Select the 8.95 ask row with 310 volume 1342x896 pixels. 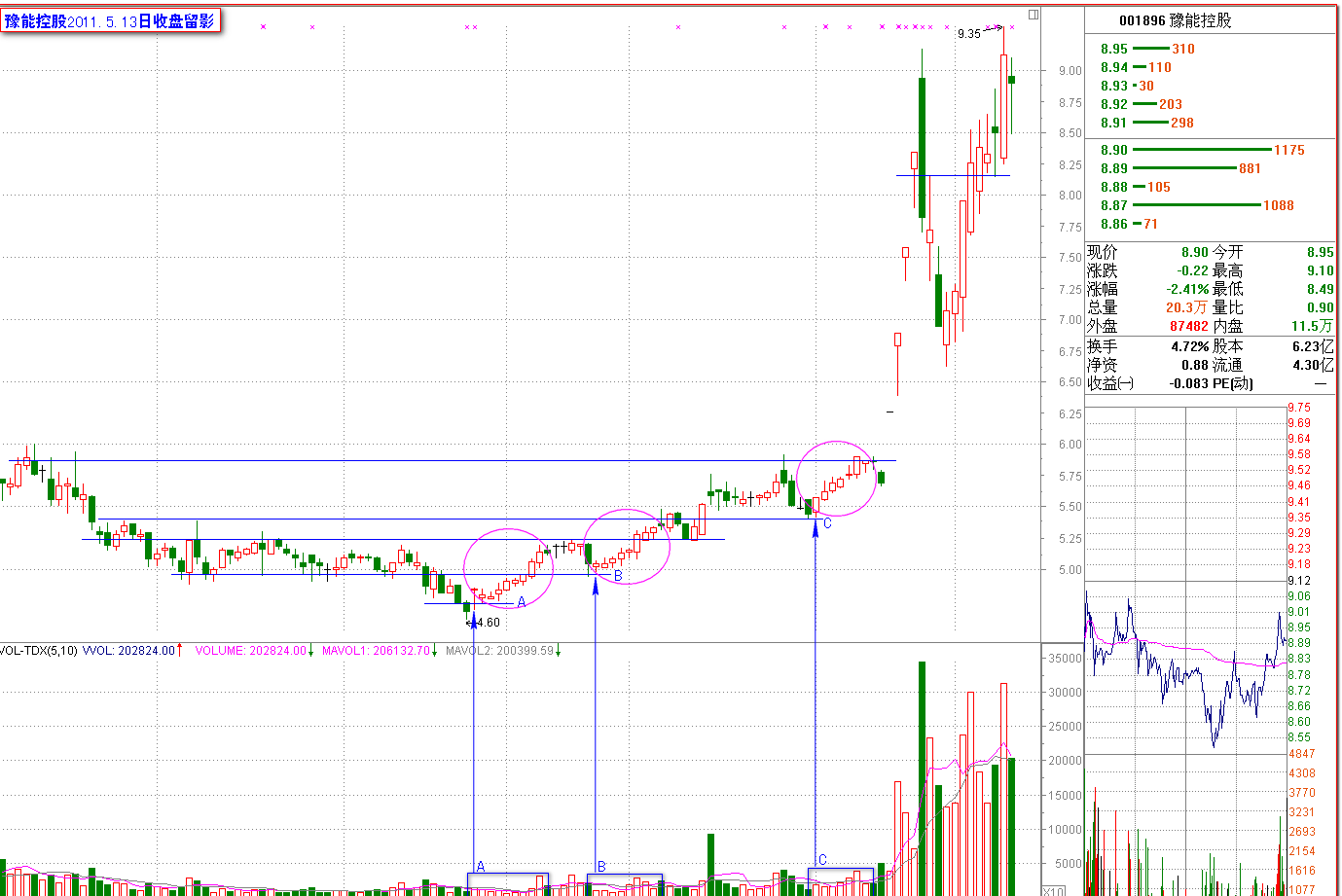click(1148, 49)
